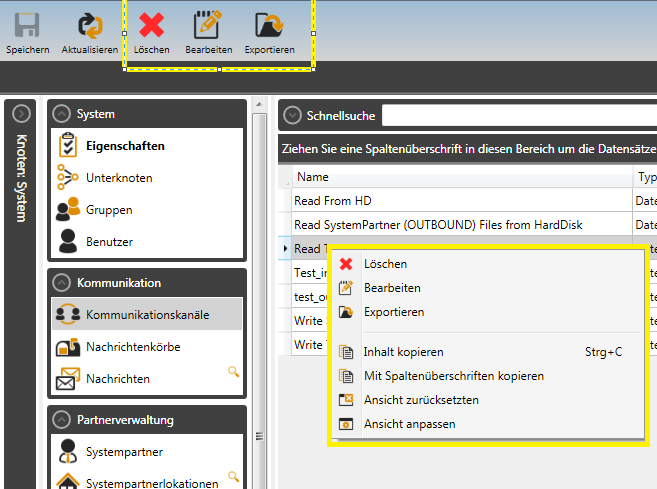This screenshot has width=657, height=489.
Task: Select Gruppen in the sidebar
Action: click(x=108, y=210)
